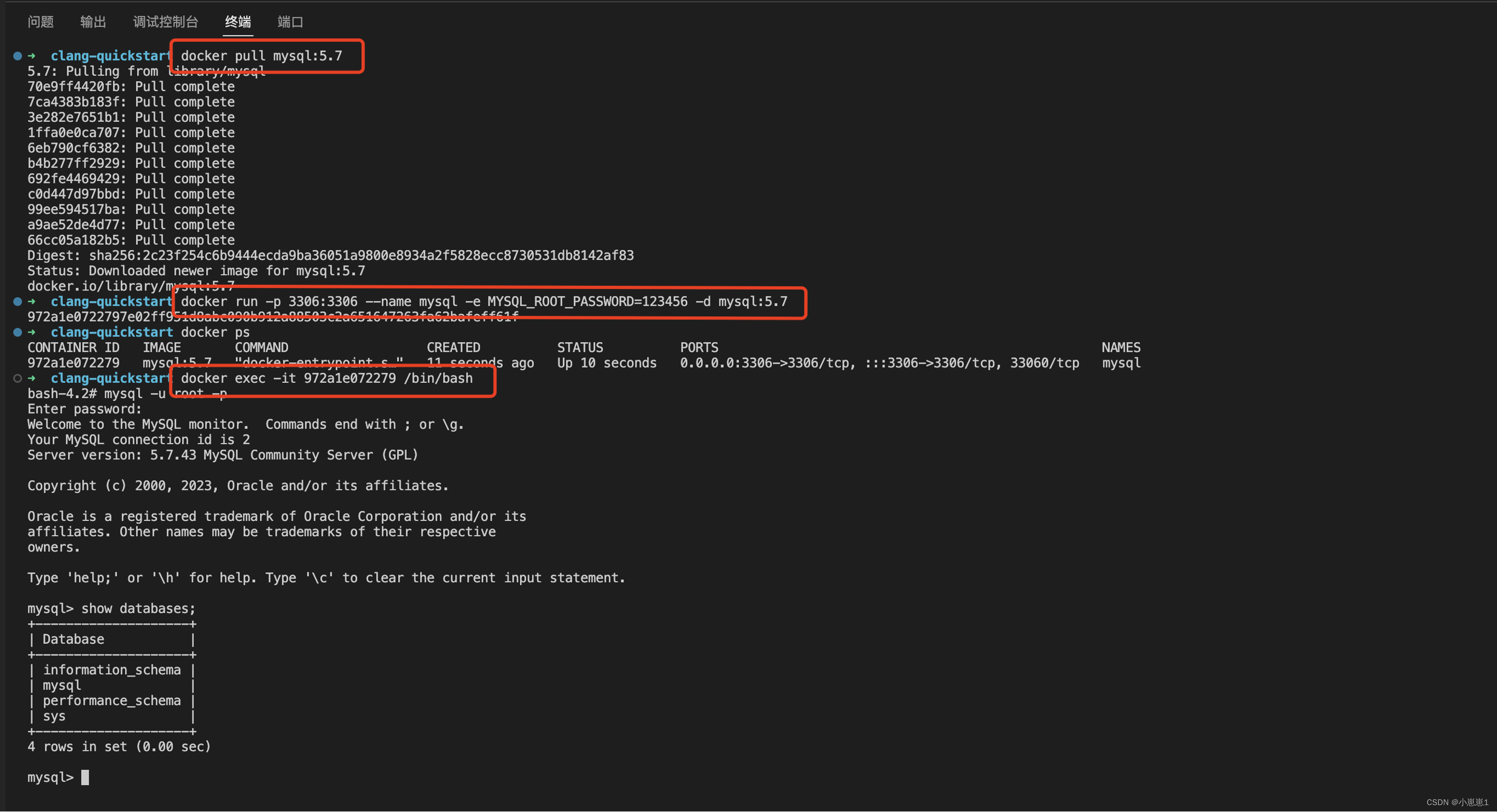Open the 端口 tab
Image resolution: width=1497 pixels, height=812 pixels.
click(290, 22)
